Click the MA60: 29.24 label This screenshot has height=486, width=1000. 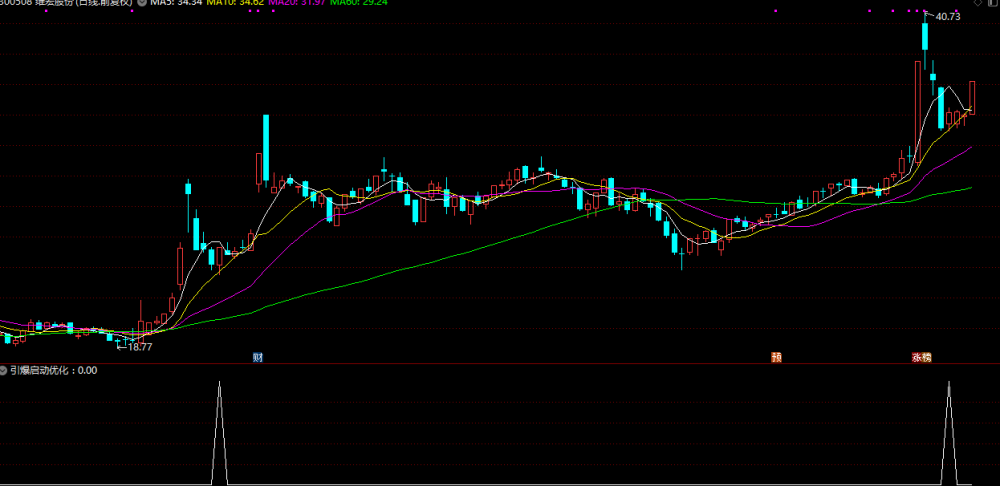tap(358, 3)
